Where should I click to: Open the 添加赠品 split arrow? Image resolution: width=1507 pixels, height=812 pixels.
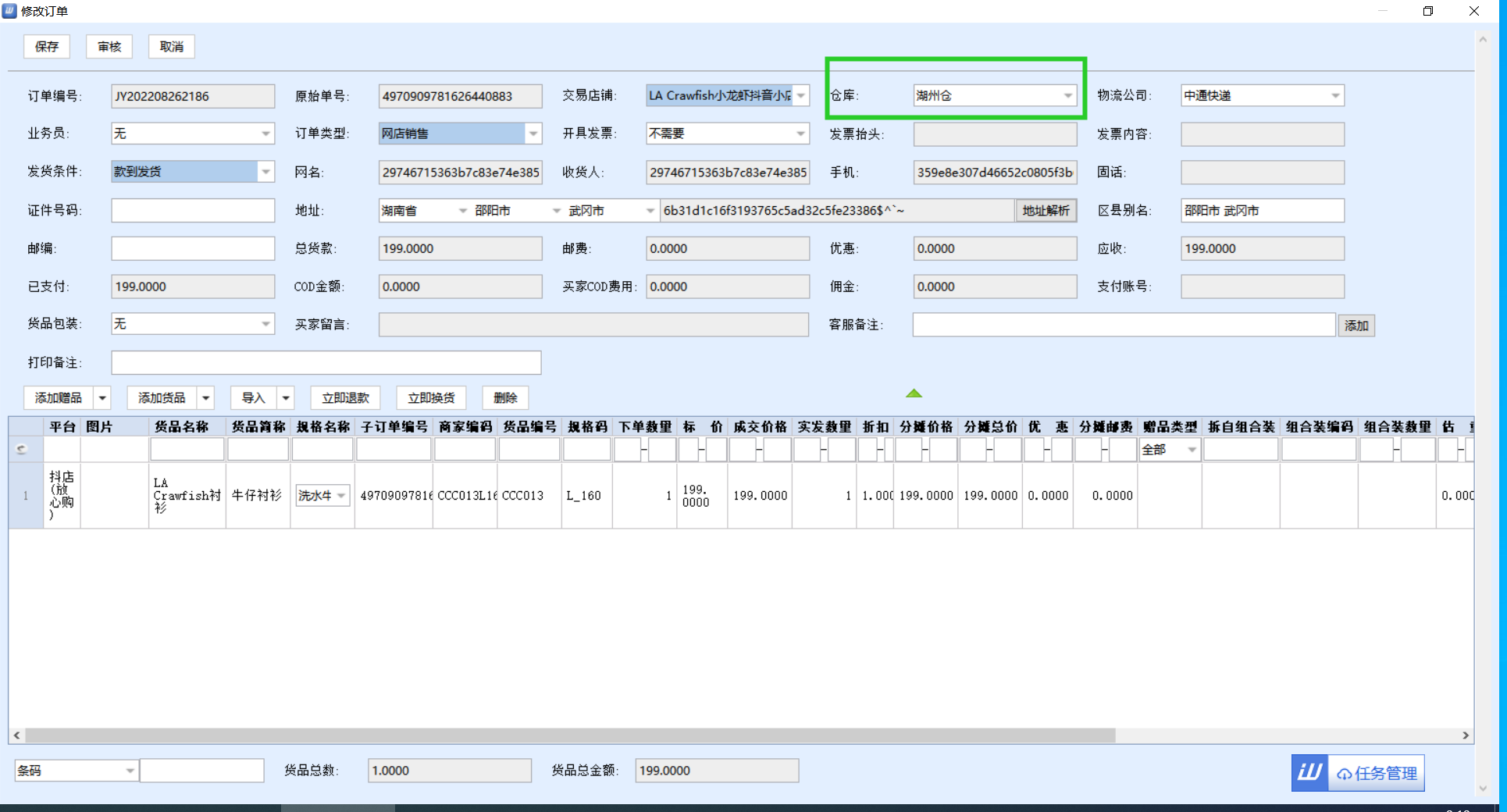[x=102, y=398]
